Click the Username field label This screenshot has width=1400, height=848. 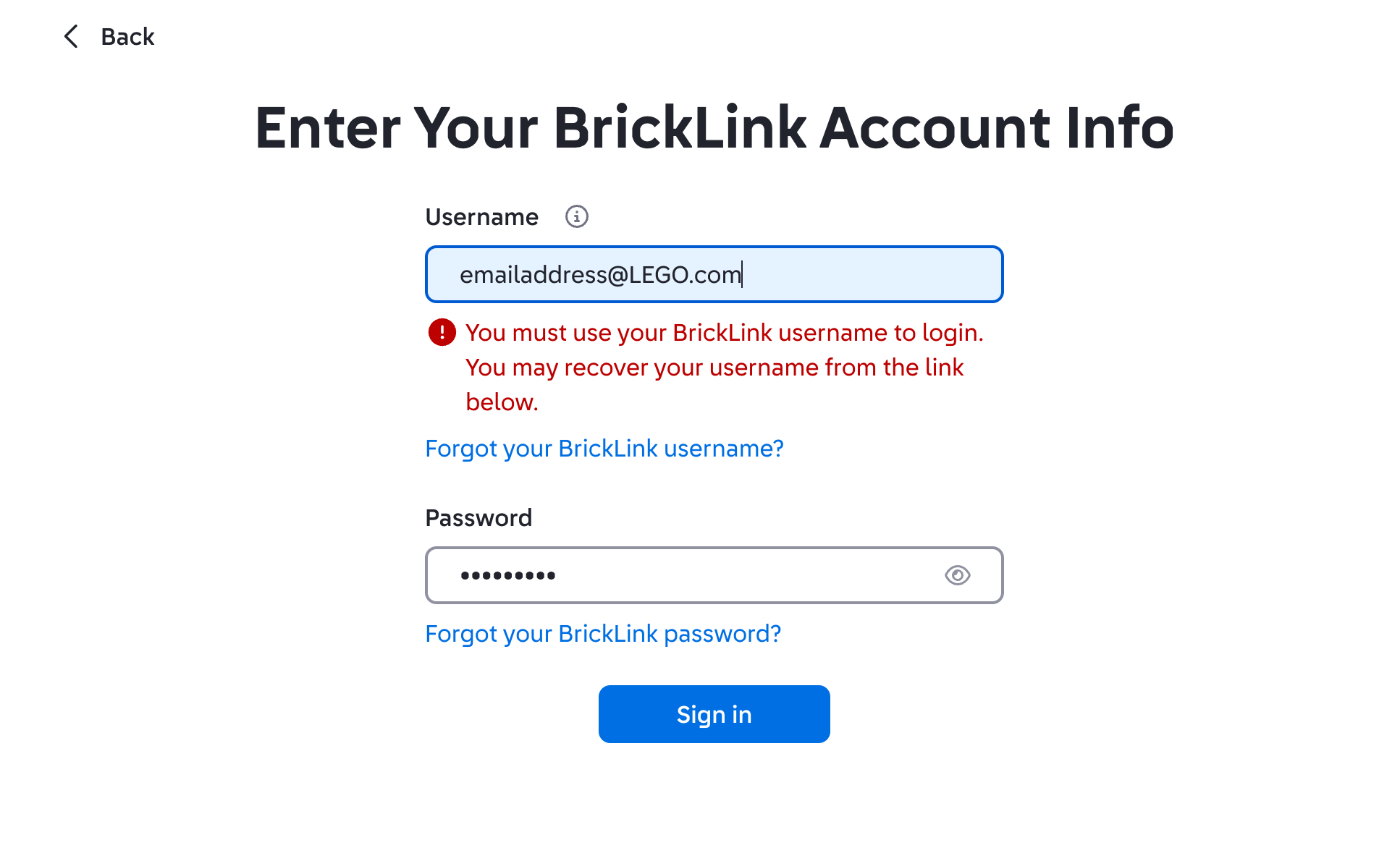click(481, 217)
